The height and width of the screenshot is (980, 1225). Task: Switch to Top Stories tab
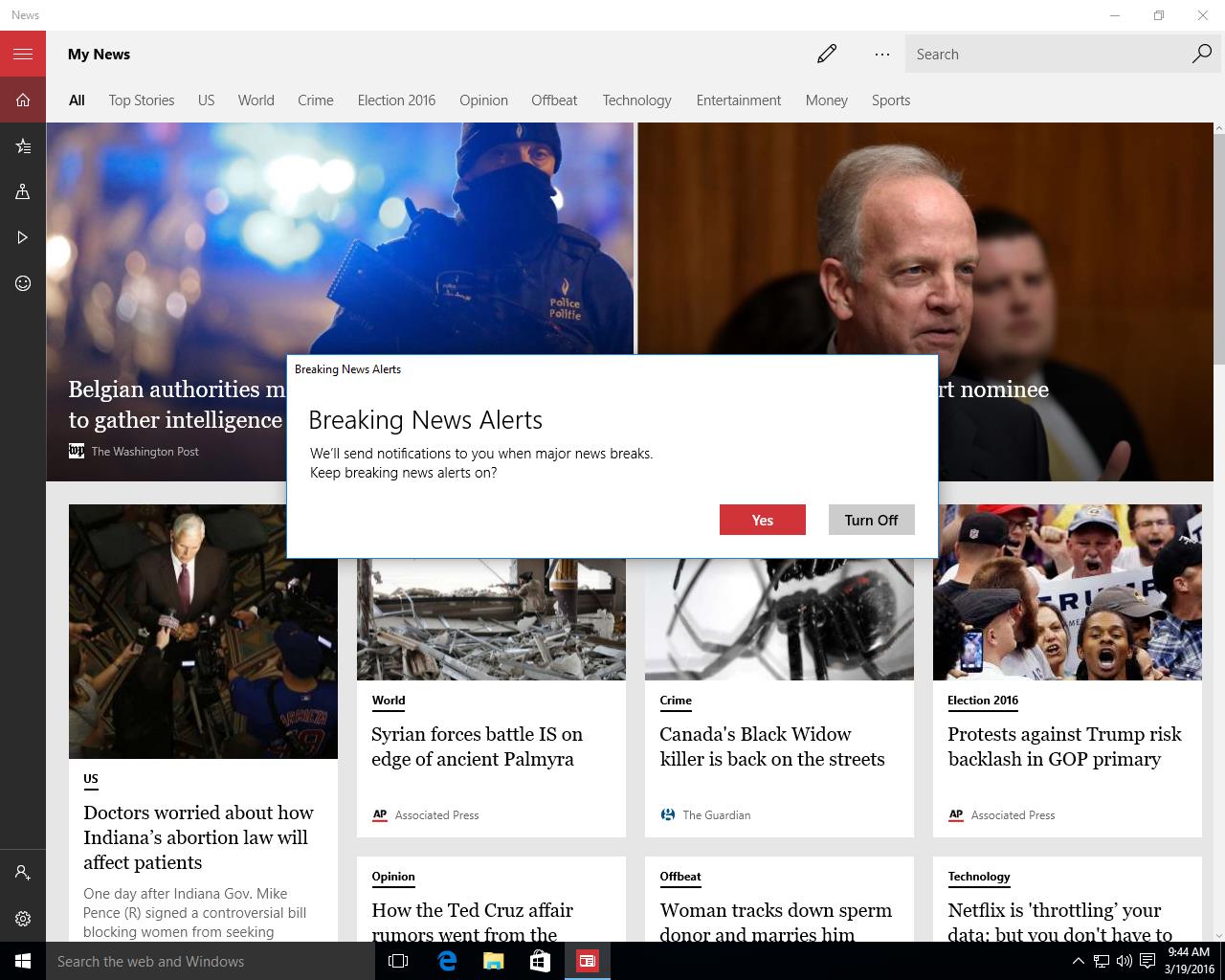[142, 100]
